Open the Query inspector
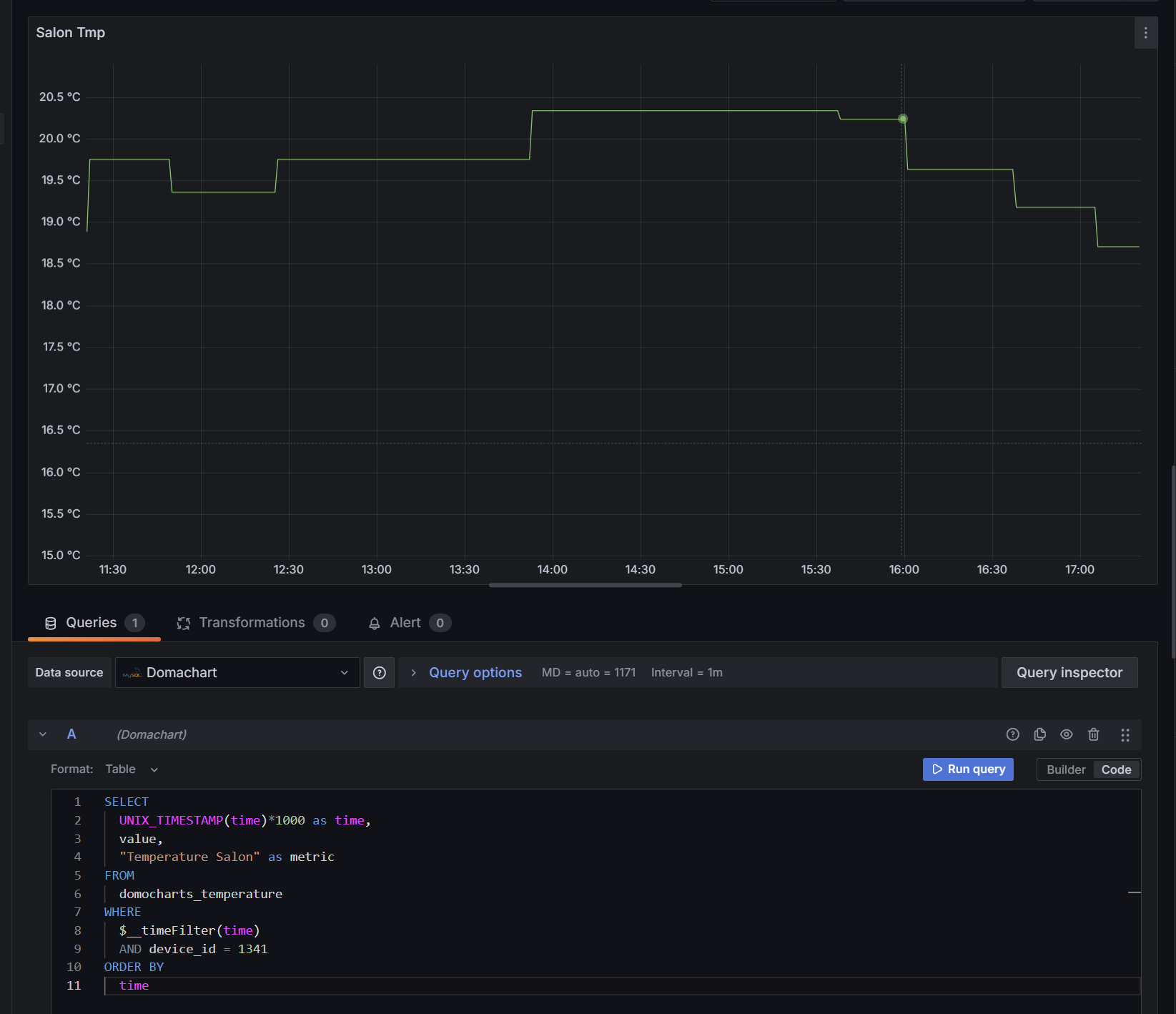Image resolution: width=1176 pixels, height=1014 pixels. 1069,673
